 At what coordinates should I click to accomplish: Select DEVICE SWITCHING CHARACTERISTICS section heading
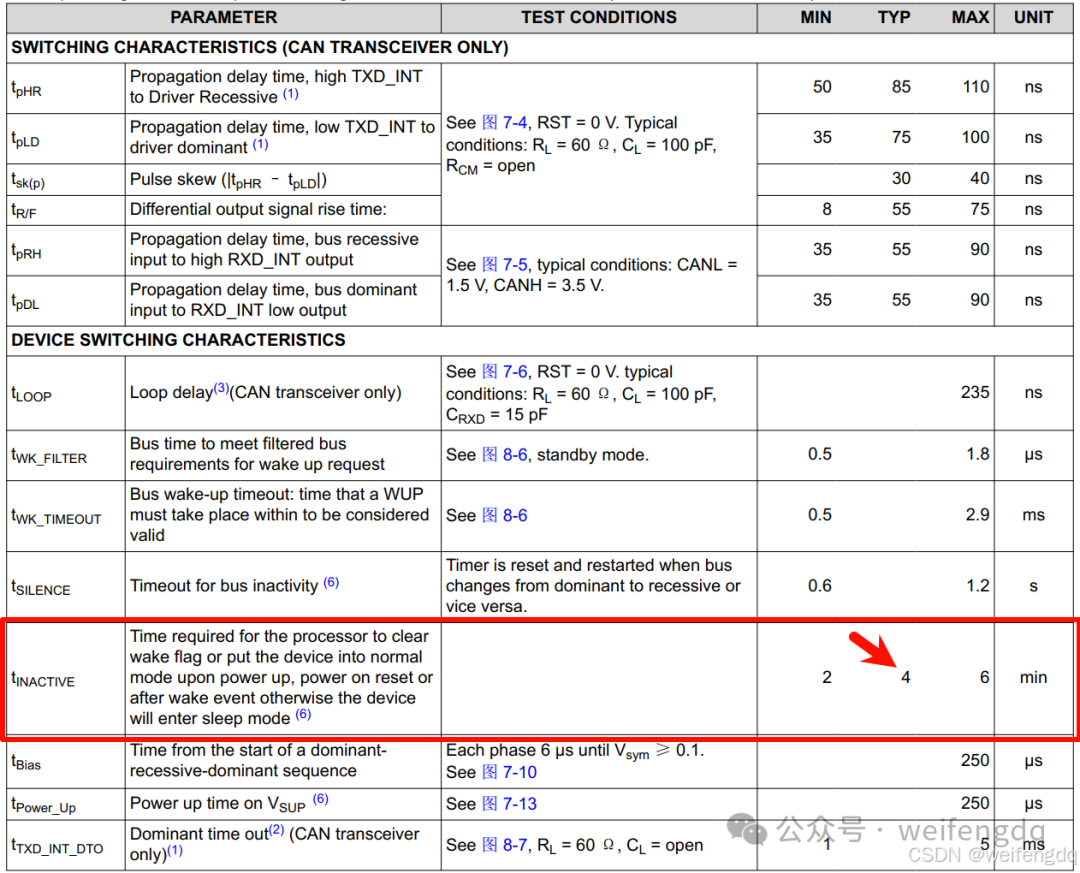coord(178,340)
